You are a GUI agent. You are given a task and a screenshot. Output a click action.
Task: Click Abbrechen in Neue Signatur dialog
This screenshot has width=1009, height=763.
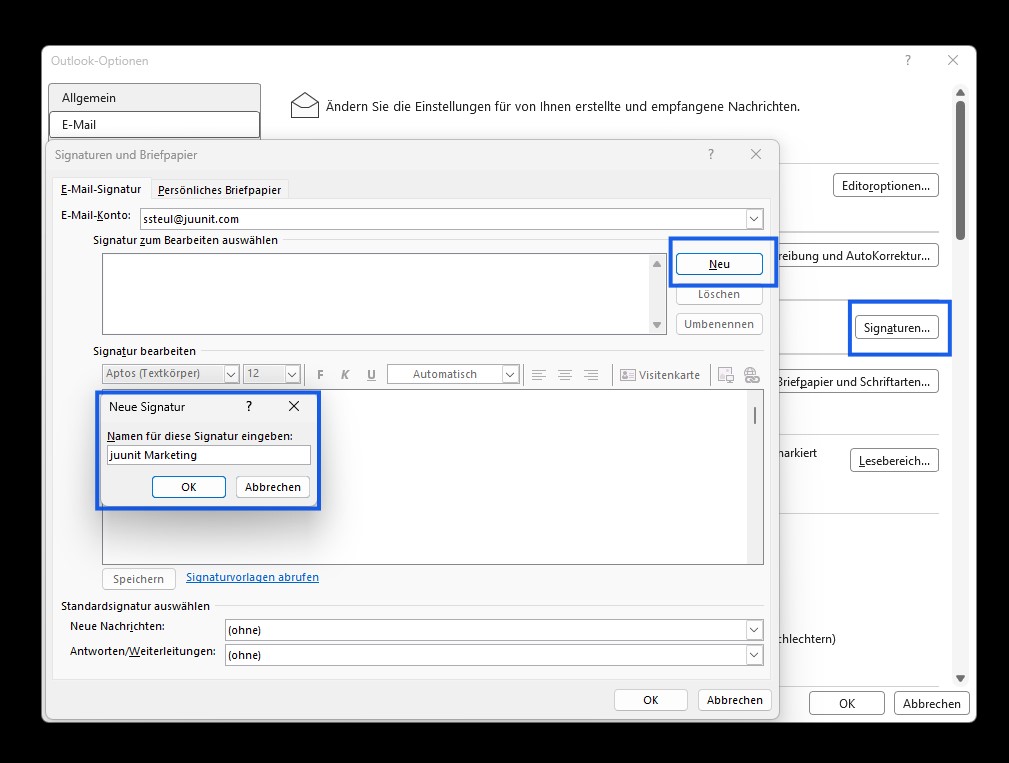click(273, 487)
